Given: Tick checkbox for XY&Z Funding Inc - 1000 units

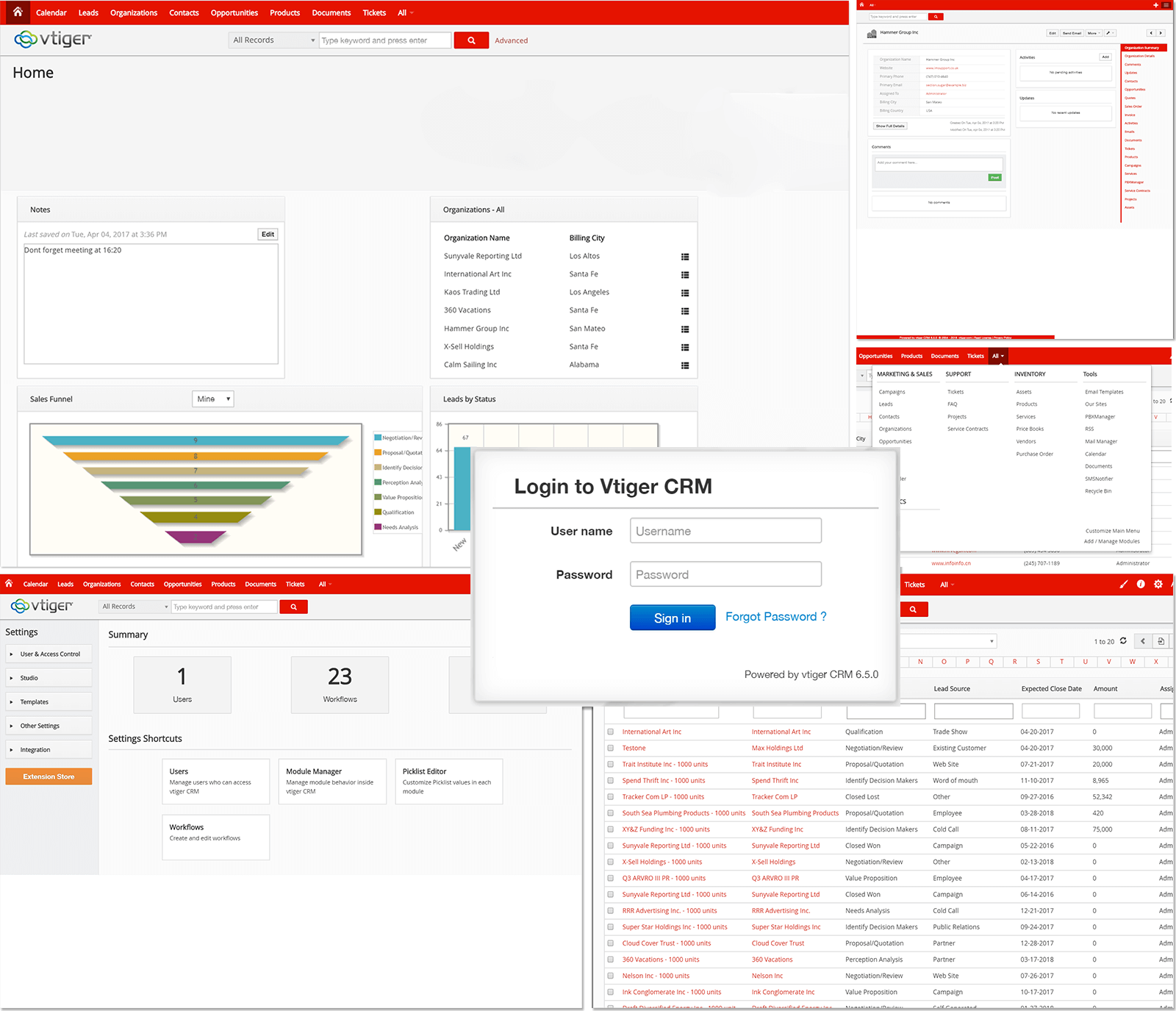Looking at the screenshot, I should click(610, 829).
